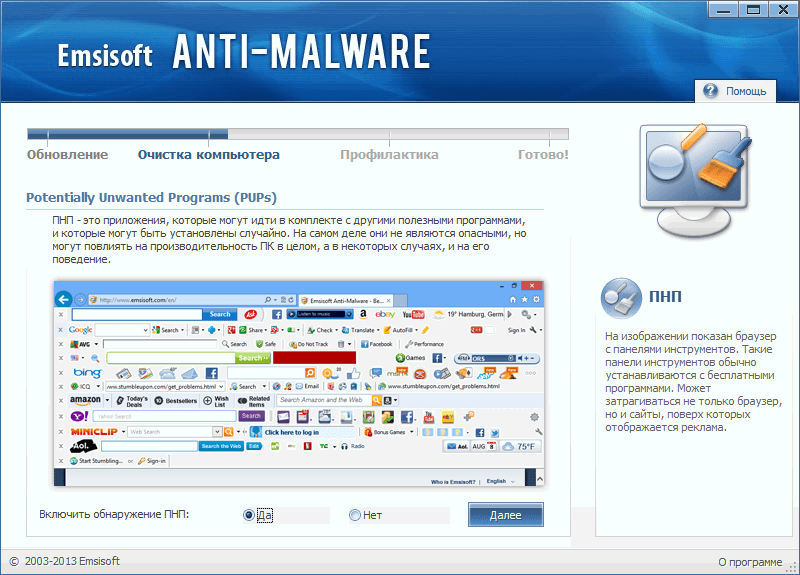The image size is (800, 575).
Task: Go to the Обновление wizard step
Action: pos(67,155)
